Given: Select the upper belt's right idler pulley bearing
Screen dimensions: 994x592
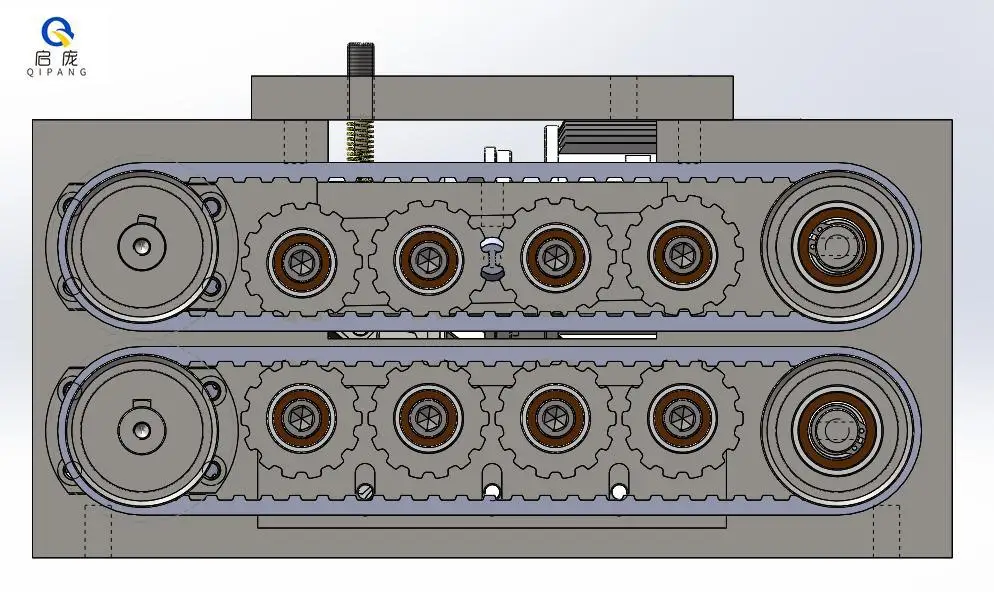Looking at the screenshot, I should 837,247.
